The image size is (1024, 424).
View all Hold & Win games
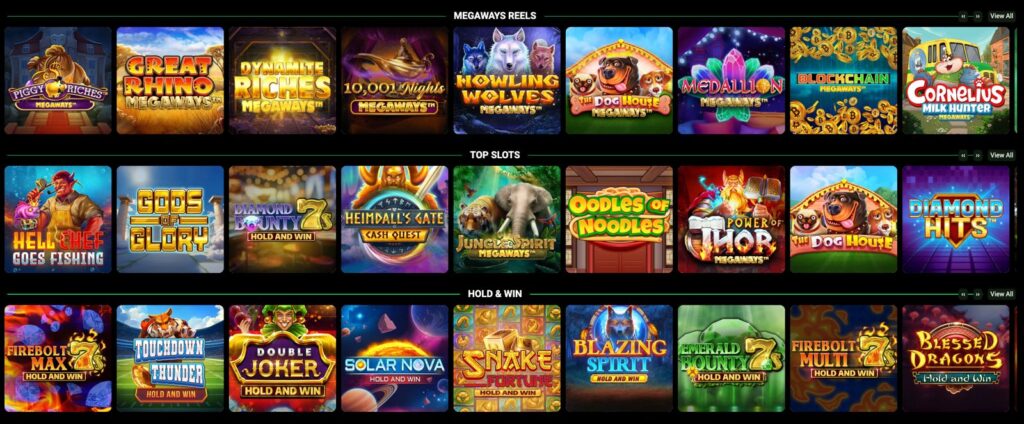pos(1001,294)
